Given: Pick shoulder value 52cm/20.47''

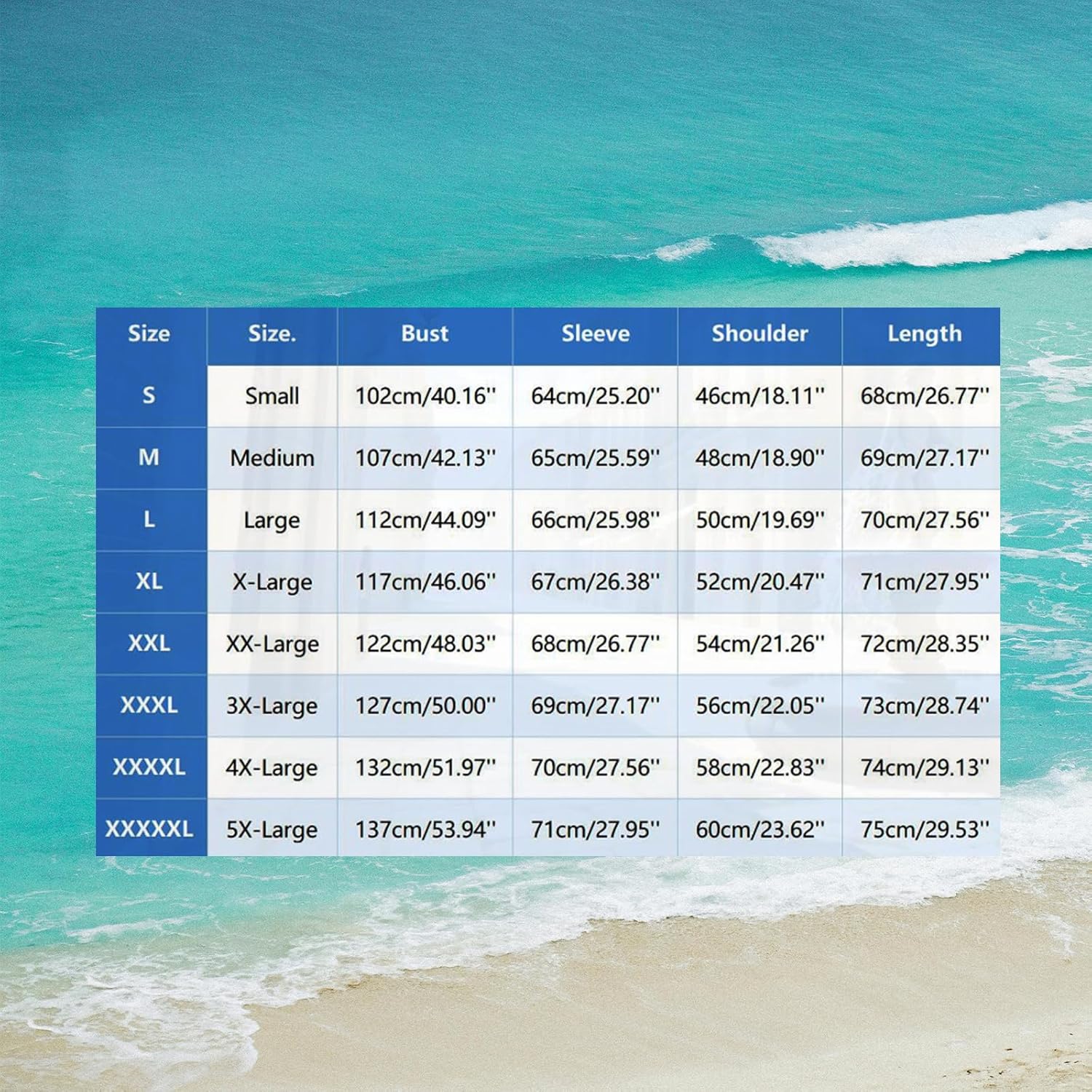Looking at the screenshot, I should 760,582.
